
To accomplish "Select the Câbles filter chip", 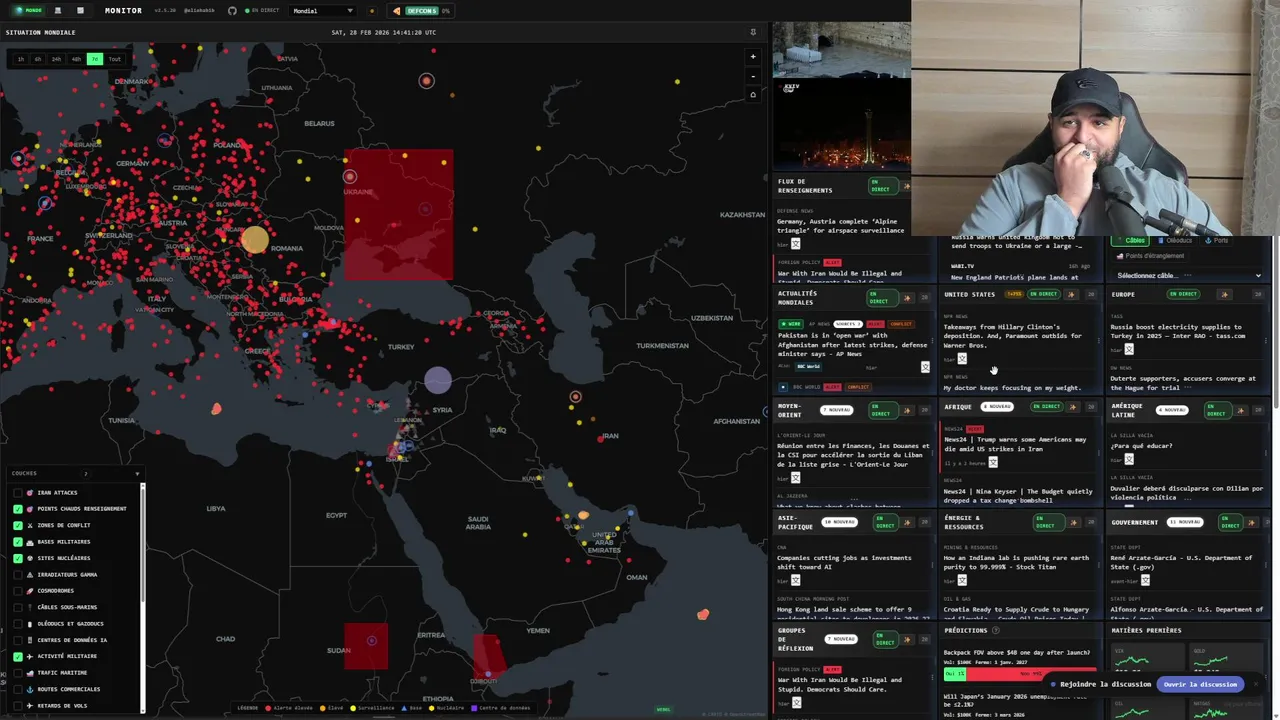I will click(1132, 240).
